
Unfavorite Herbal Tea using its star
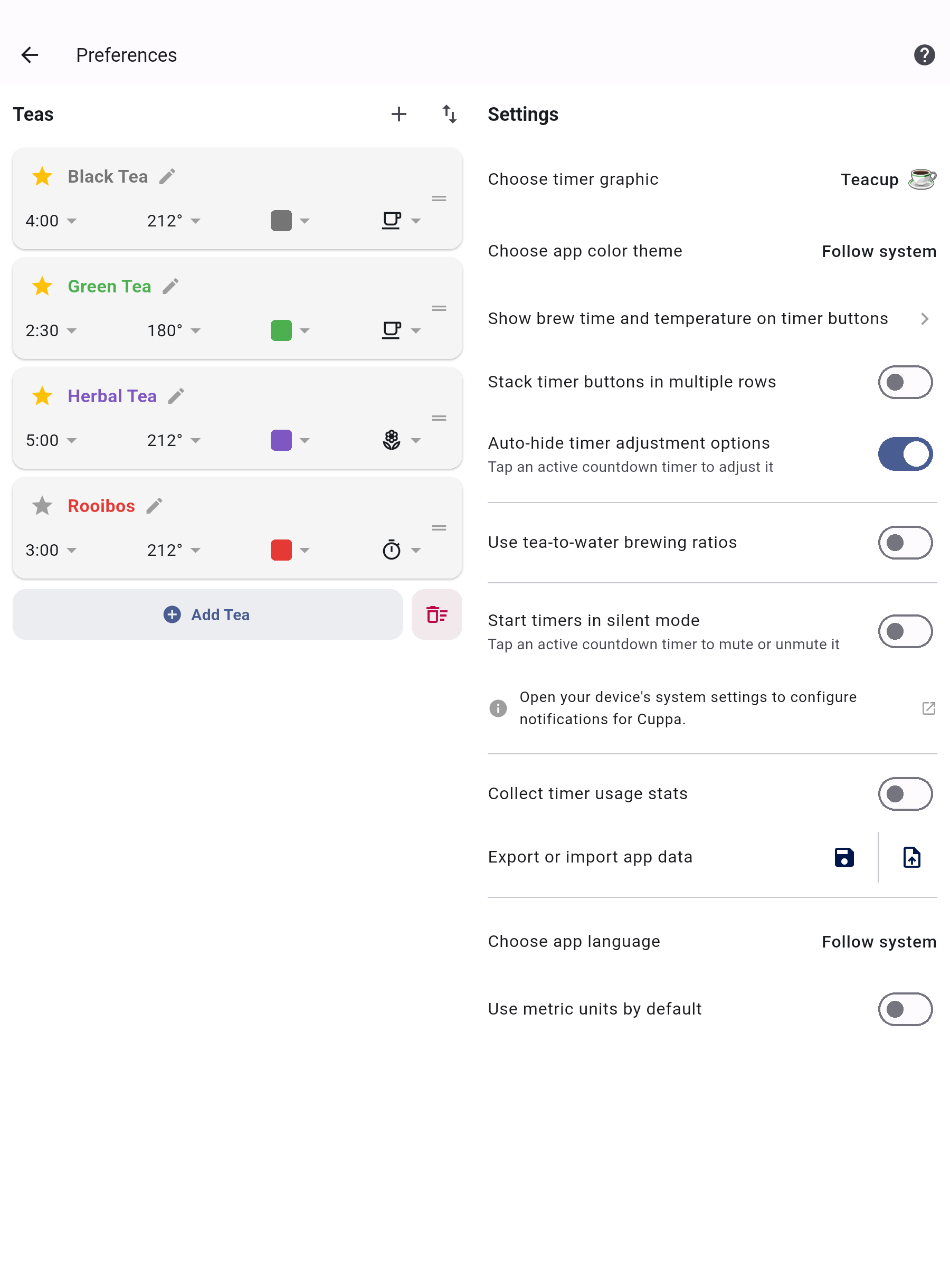42,396
